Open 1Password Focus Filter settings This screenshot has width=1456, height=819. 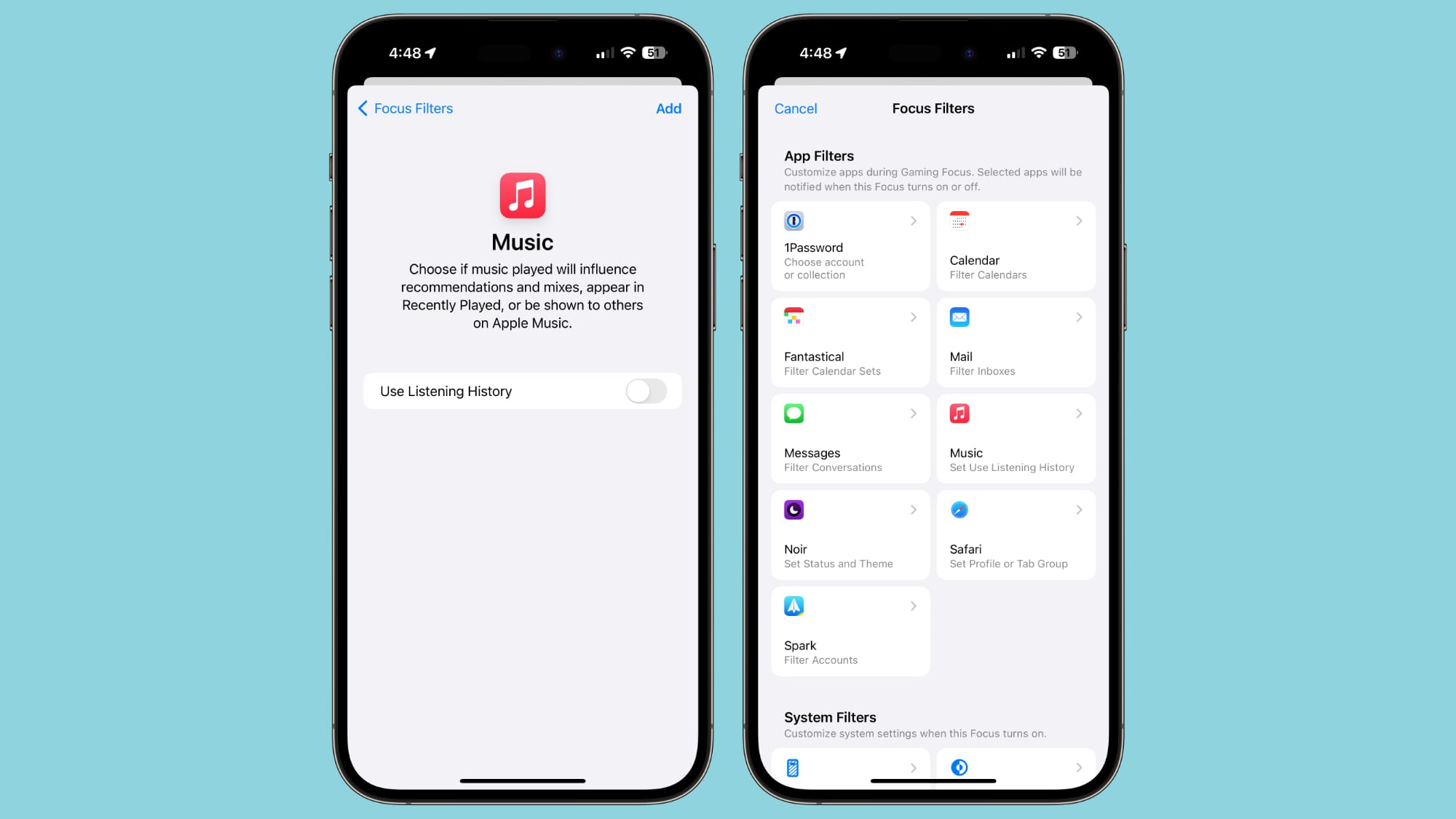coord(848,245)
